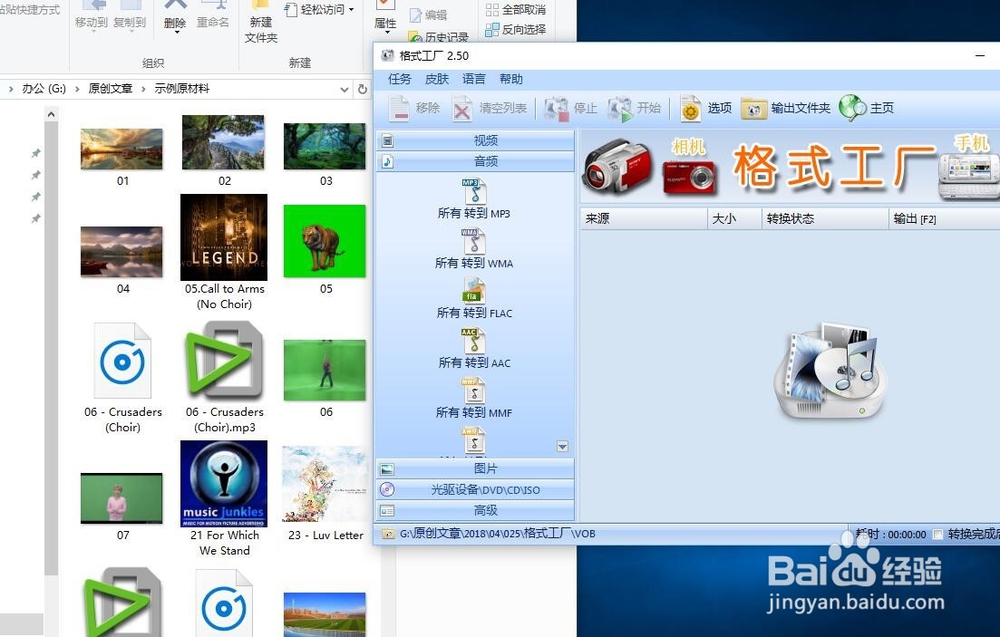The image size is (1000, 637).
Task: Select 05.Call to Arms (No Choir) file
Action: [x=224, y=237]
